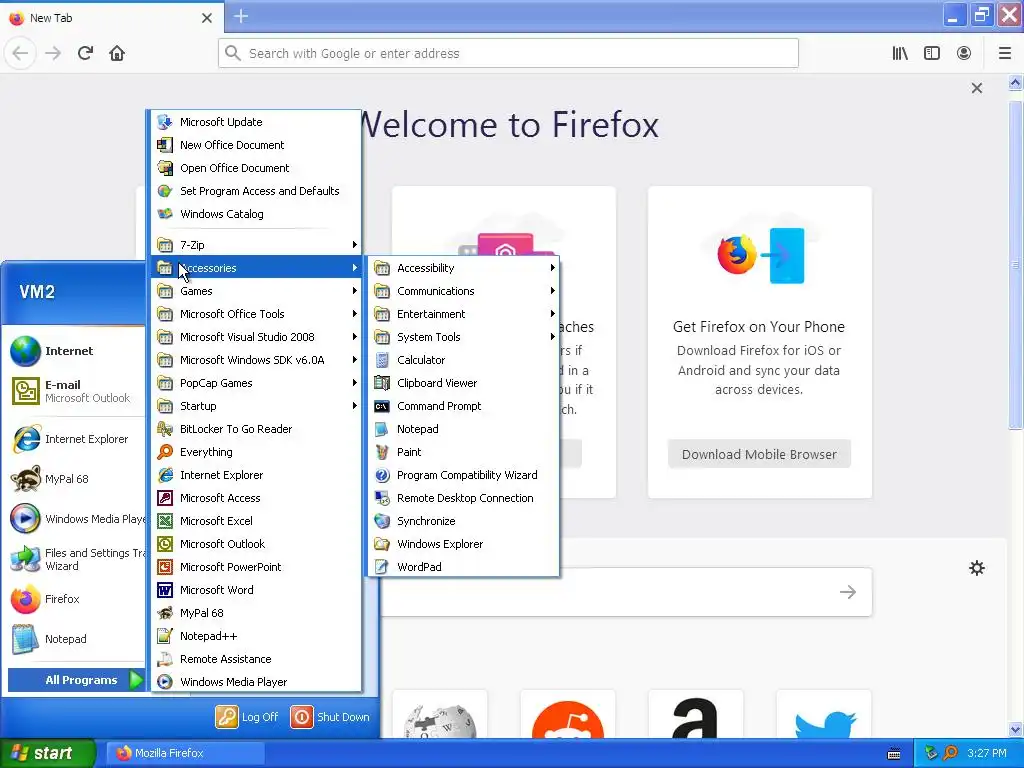Click the start button
This screenshot has height=768, width=1024.
[x=47, y=753]
